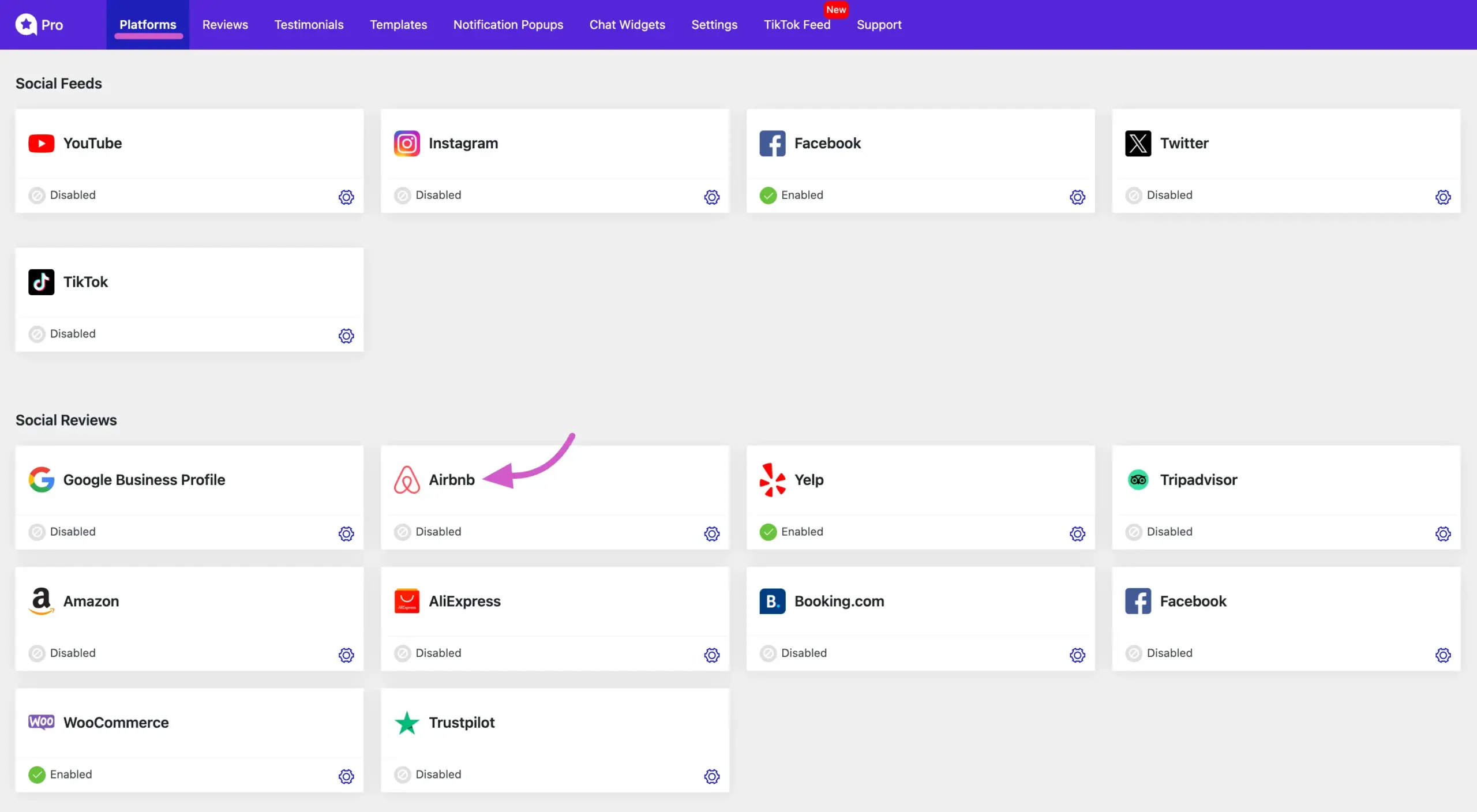Toggle Airbnb Disabled status indicator
The height and width of the screenshot is (812, 1477).
403,532
